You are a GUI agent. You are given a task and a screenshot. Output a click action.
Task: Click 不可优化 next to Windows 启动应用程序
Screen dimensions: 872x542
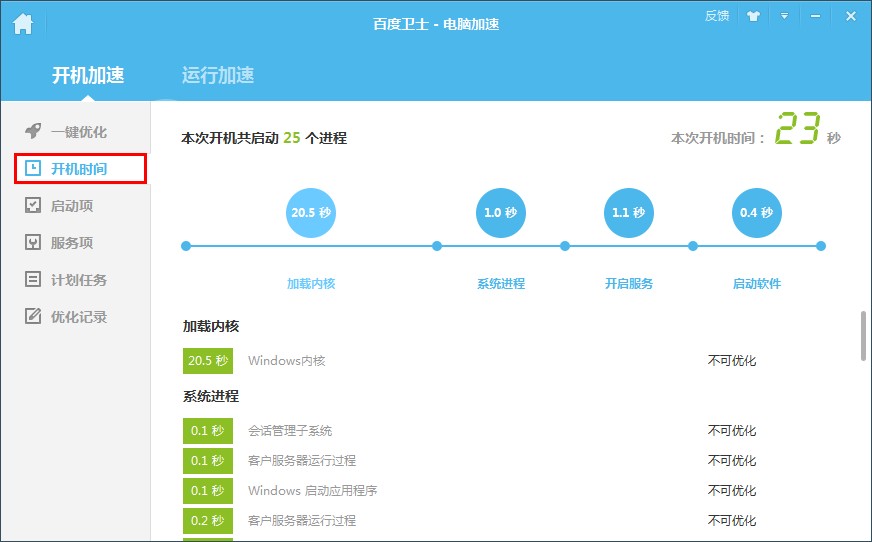pos(732,491)
